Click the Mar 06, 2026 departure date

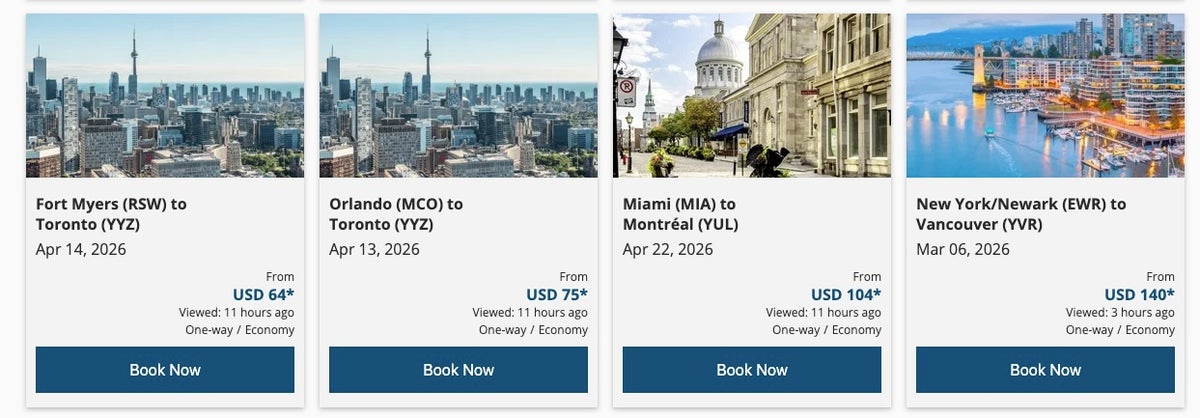(x=962, y=249)
